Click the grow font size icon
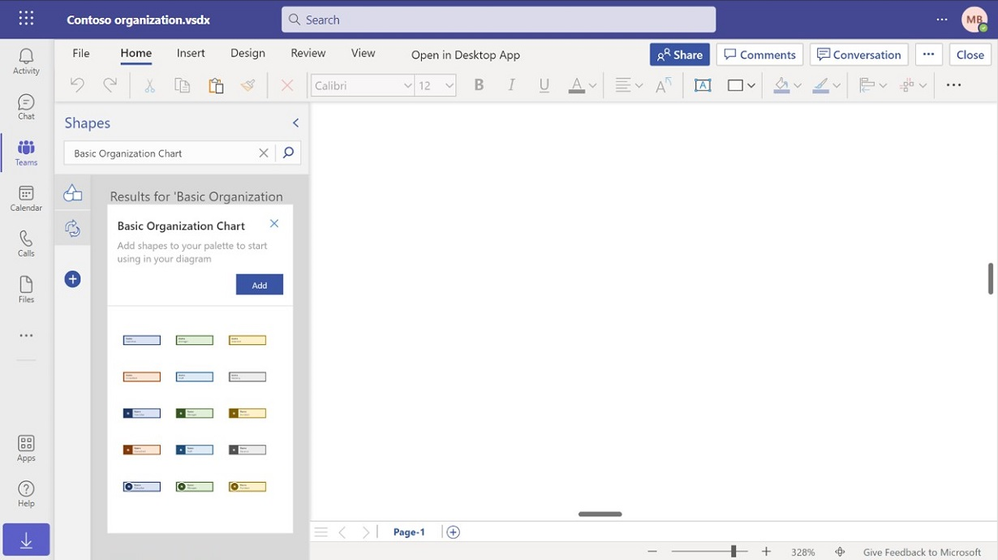Screen dimensions: 998x560 point(663,85)
